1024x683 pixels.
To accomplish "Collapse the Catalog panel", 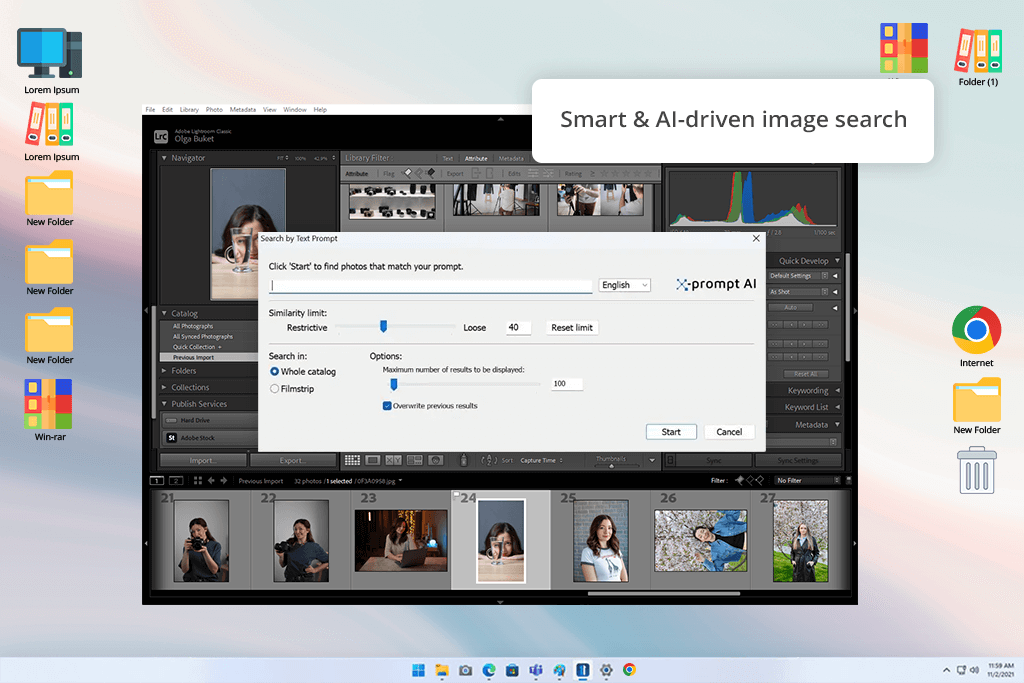I will tap(164, 313).
